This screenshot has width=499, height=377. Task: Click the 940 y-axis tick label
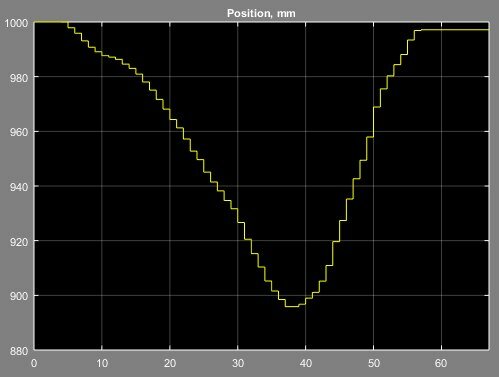pos(19,187)
